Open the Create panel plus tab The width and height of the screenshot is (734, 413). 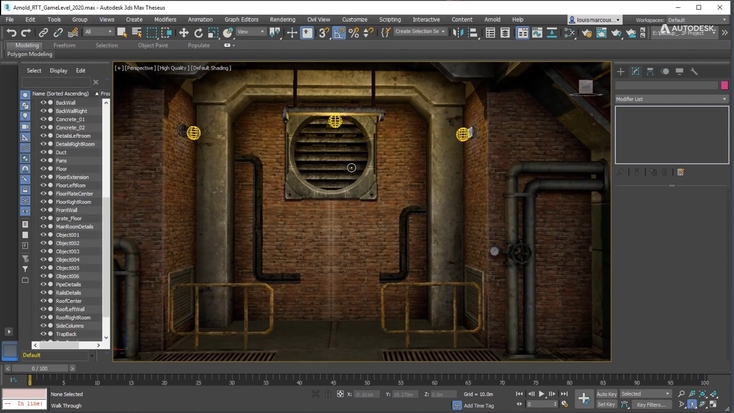click(x=621, y=72)
